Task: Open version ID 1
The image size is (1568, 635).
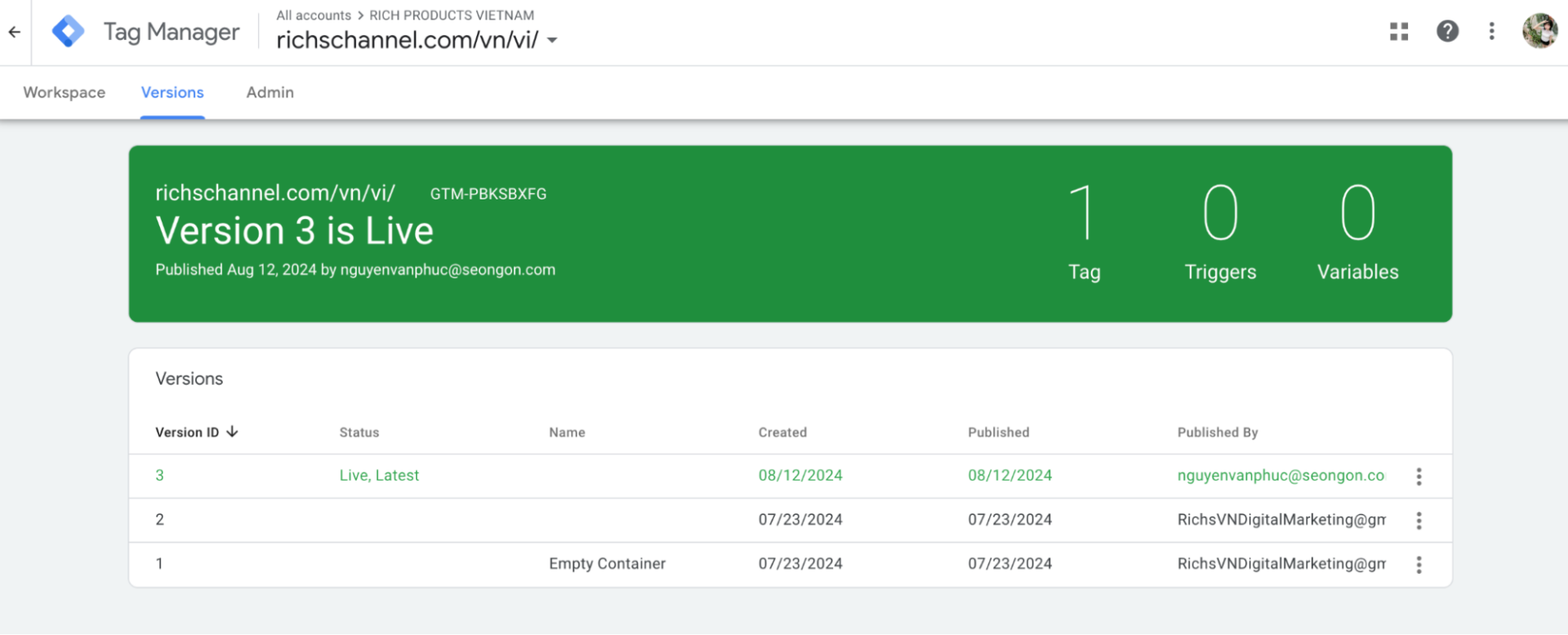Action: click(x=159, y=564)
